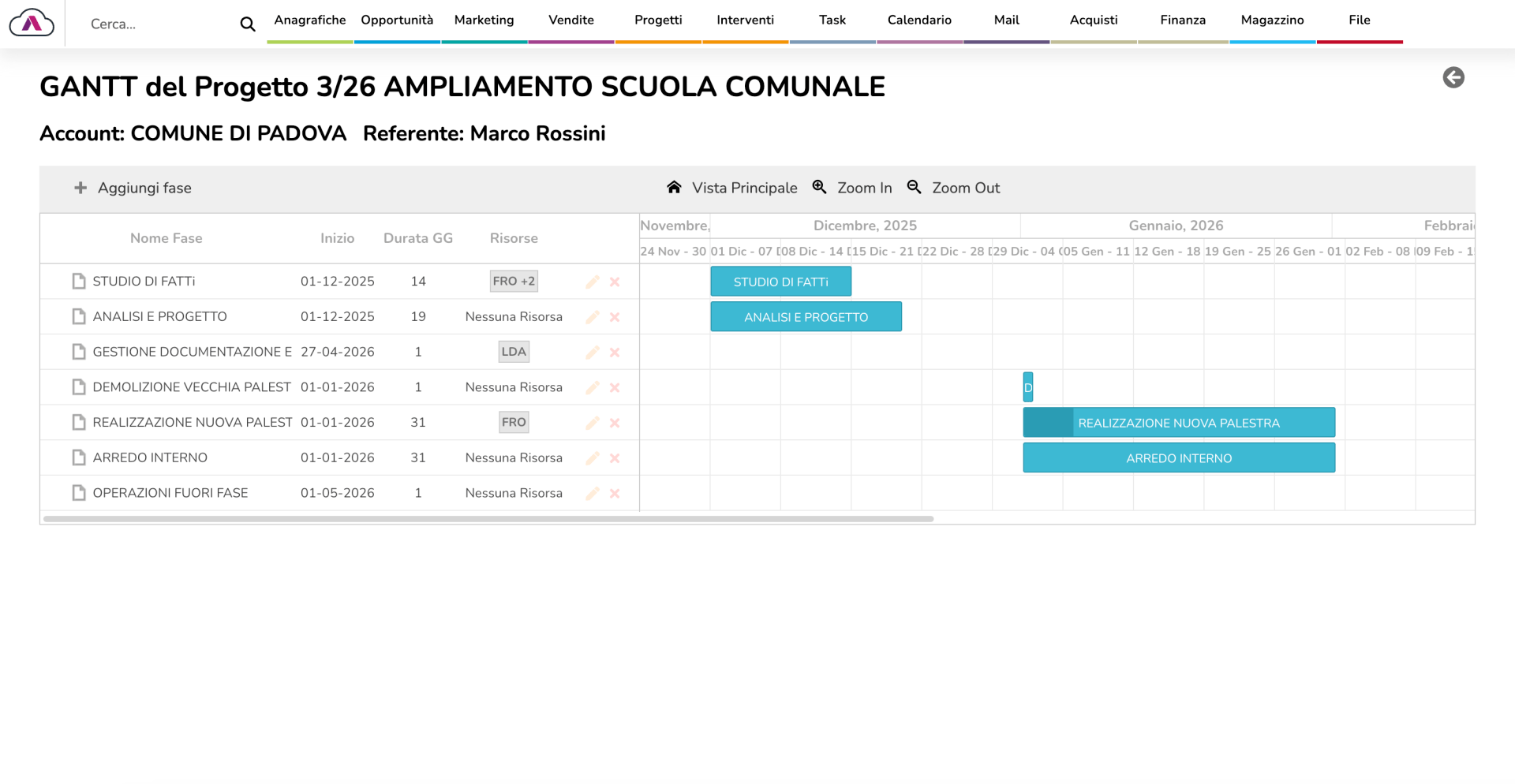Select the ARREDO INTERNO Gantt bar
Viewport: 1515px width, 784px height.
pyautogui.click(x=1178, y=458)
